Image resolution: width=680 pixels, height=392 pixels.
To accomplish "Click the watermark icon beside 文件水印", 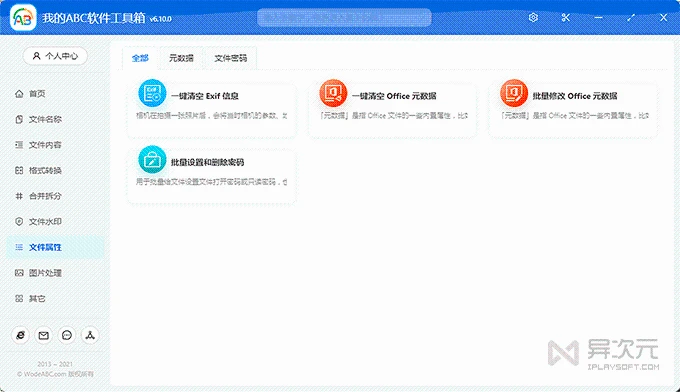I will point(19,222).
